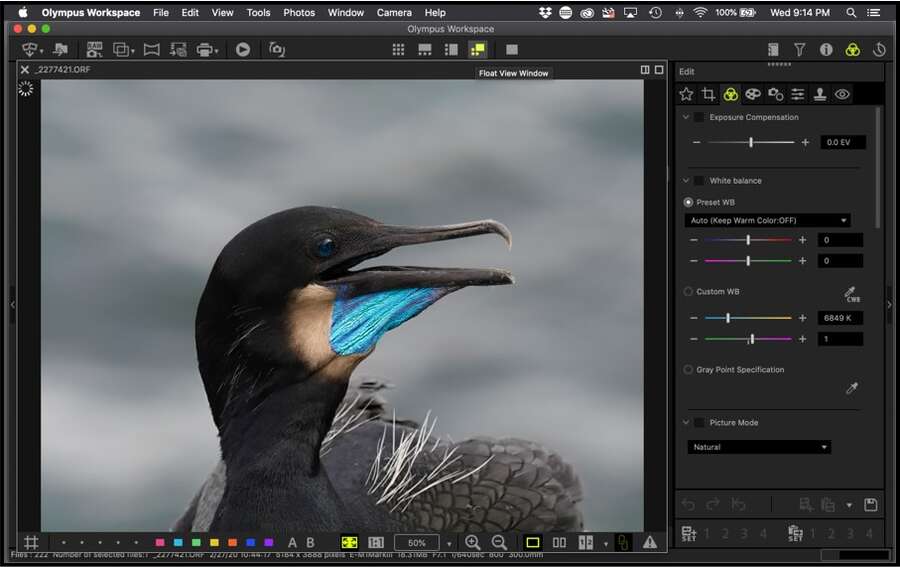Open the filter funnel icon
The height and width of the screenshot is (567, 900).
click(x=800, y=49)
